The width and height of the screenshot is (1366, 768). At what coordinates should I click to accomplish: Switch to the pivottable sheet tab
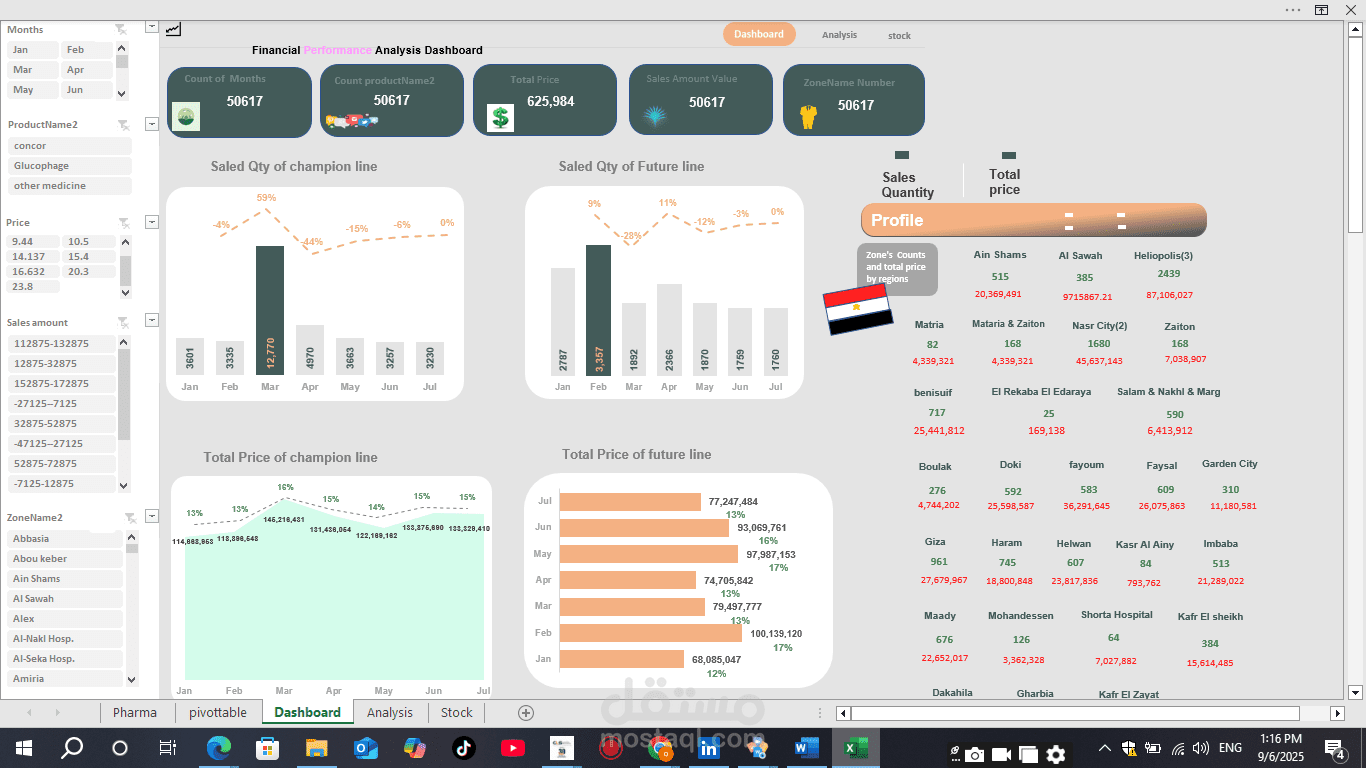[x=217, y=712]
